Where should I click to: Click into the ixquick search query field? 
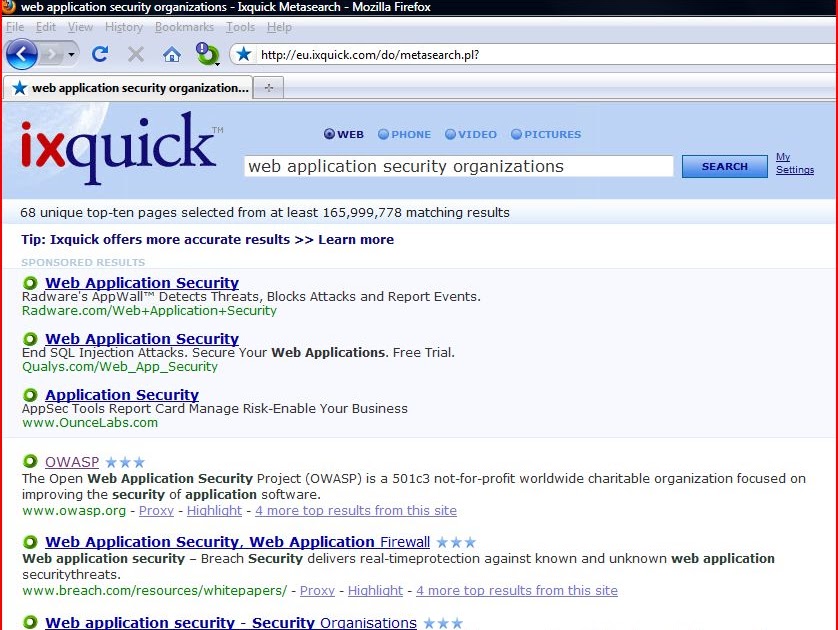coord(459,166)
